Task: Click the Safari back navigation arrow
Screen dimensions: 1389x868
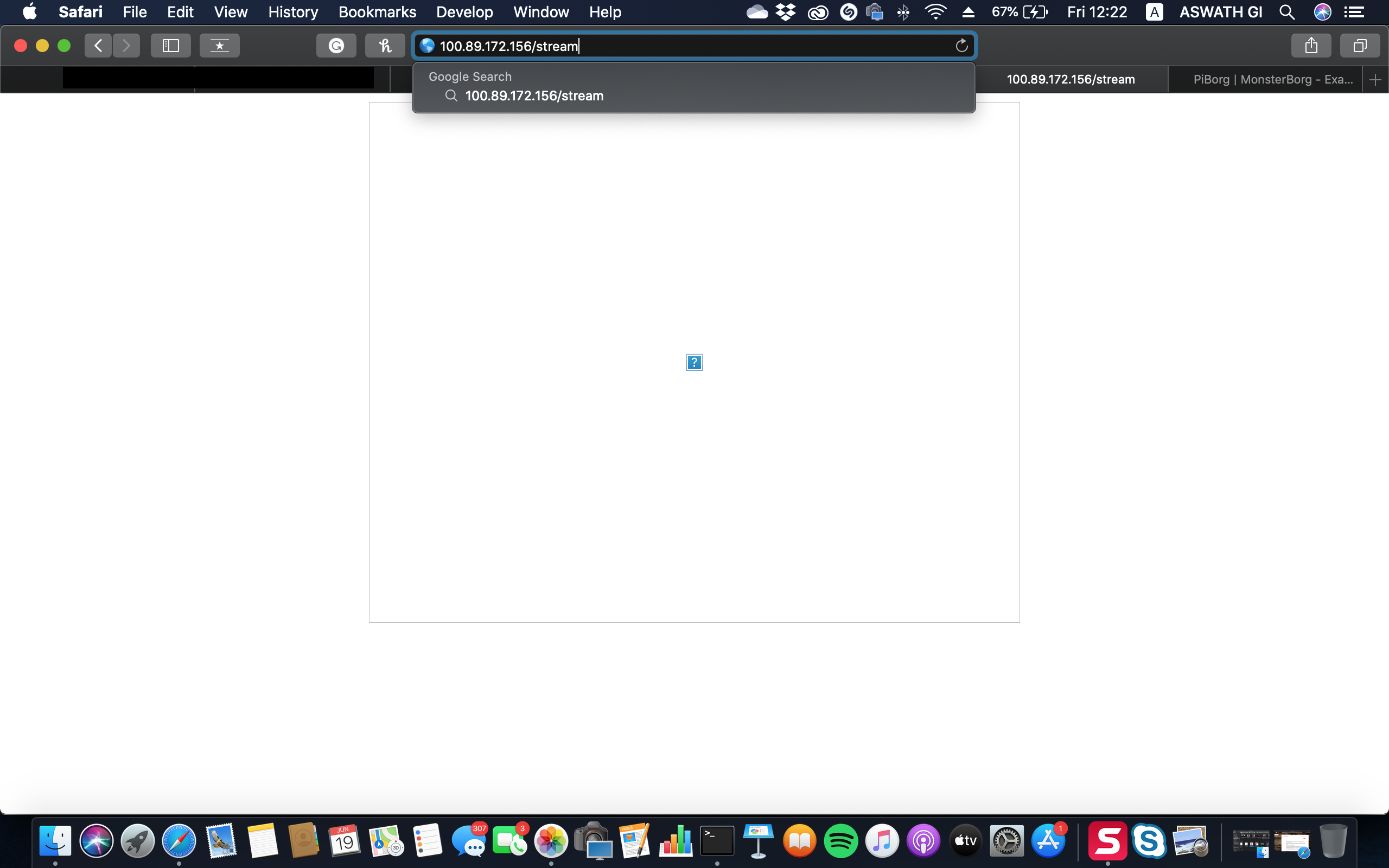Action: click(x=98, y=46)
